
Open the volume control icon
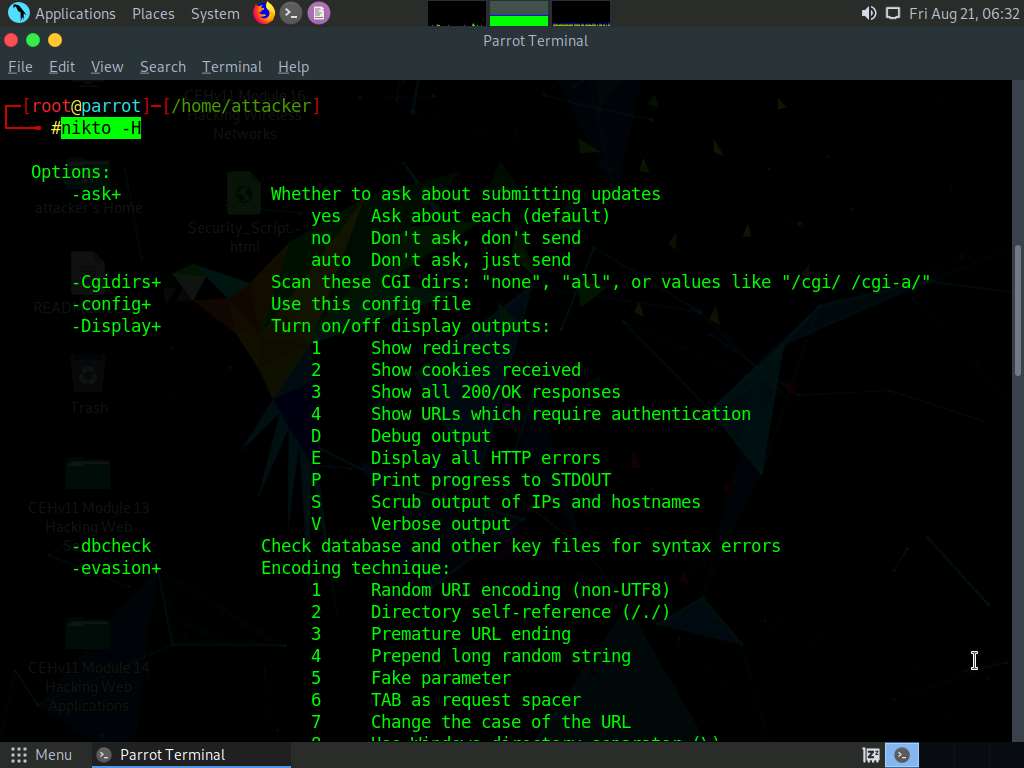point(869,14)
